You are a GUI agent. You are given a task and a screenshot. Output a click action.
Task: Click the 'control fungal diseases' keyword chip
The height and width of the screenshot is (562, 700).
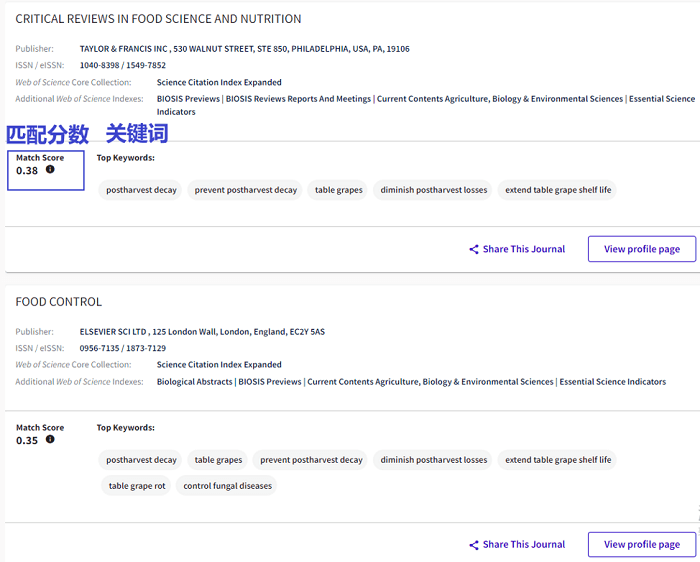228,486
